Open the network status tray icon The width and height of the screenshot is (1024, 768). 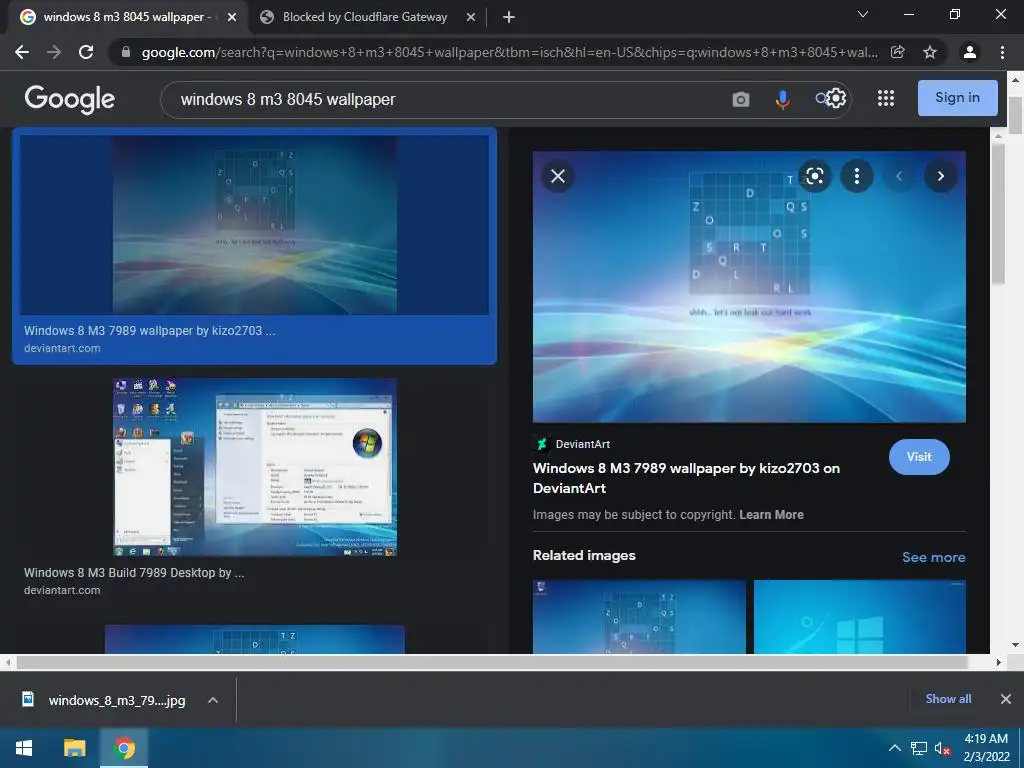tap(919, 748)
